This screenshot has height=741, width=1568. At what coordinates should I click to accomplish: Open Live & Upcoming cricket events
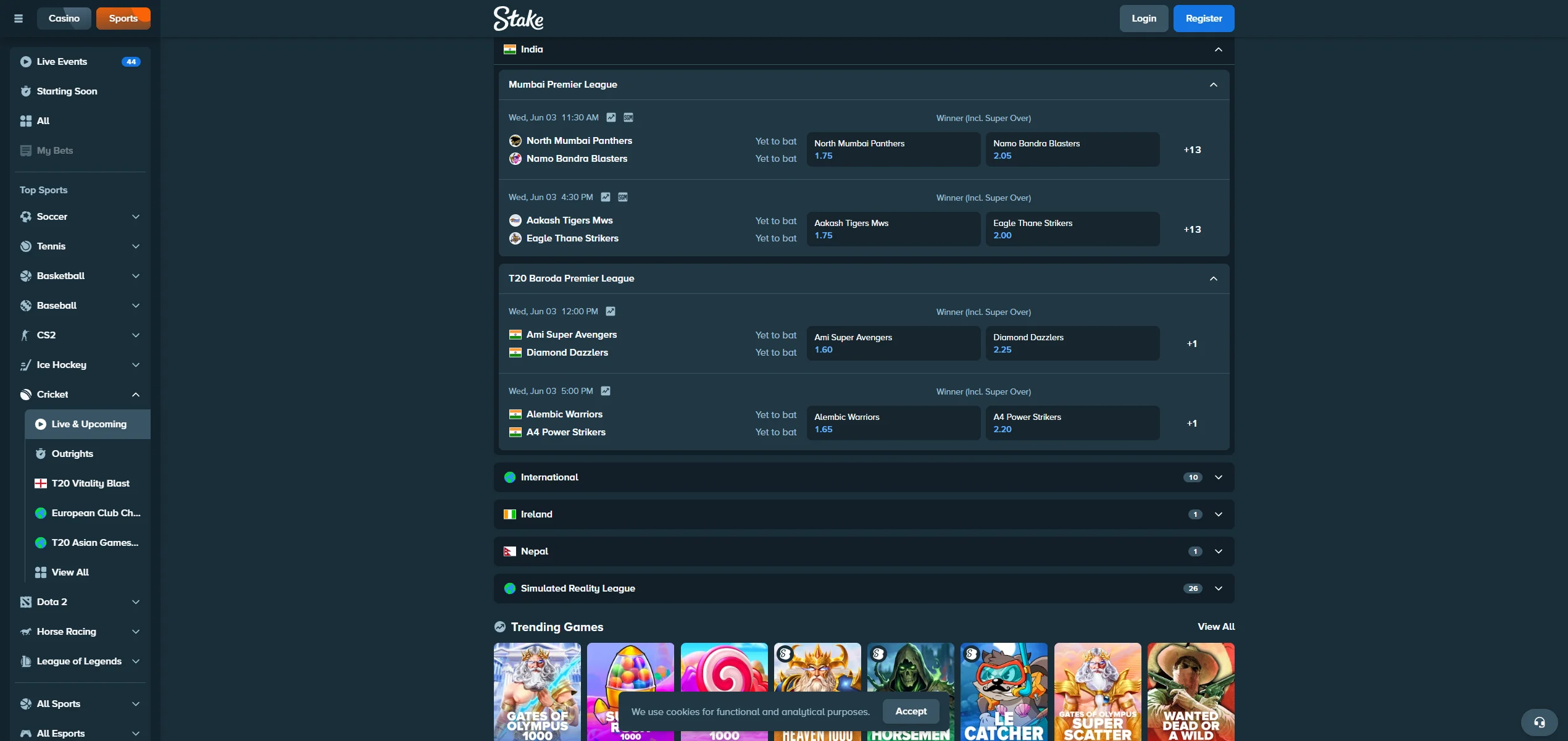pyautogui.click(x=88, y=424)
